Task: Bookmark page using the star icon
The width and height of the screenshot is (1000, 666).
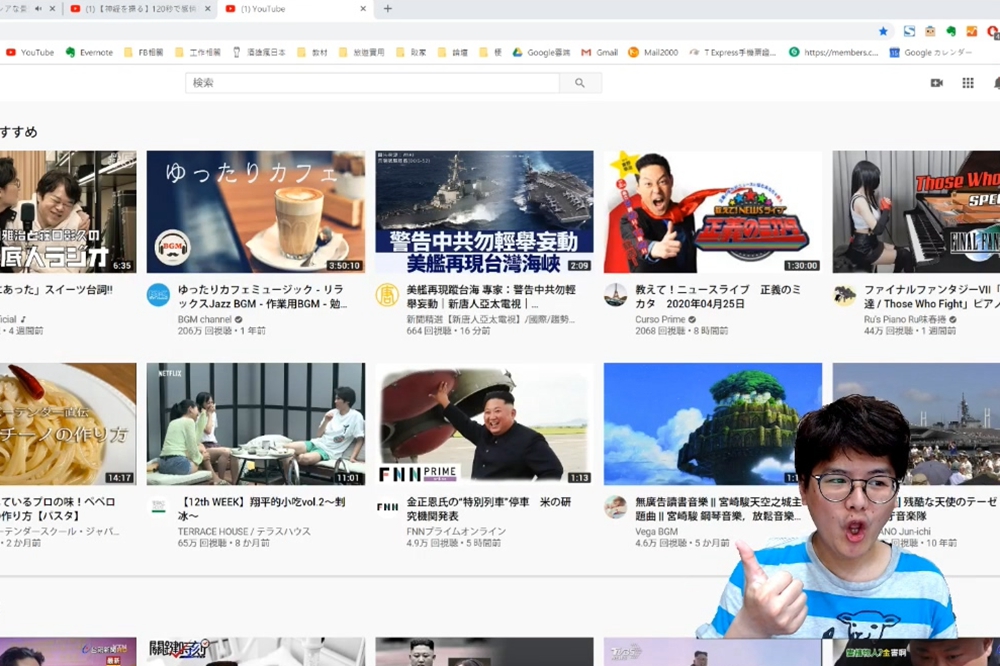Action: click(882, 31)
